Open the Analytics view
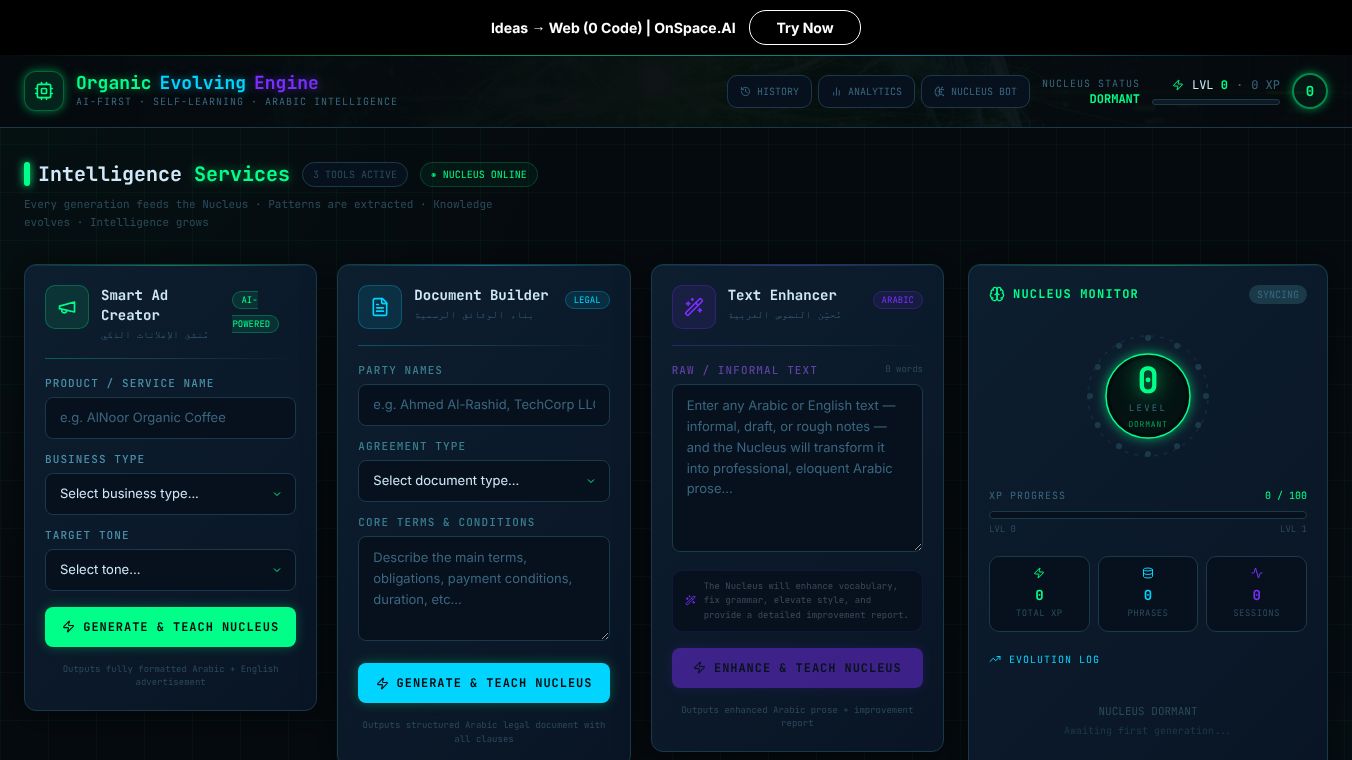 [x=866, y=91]
